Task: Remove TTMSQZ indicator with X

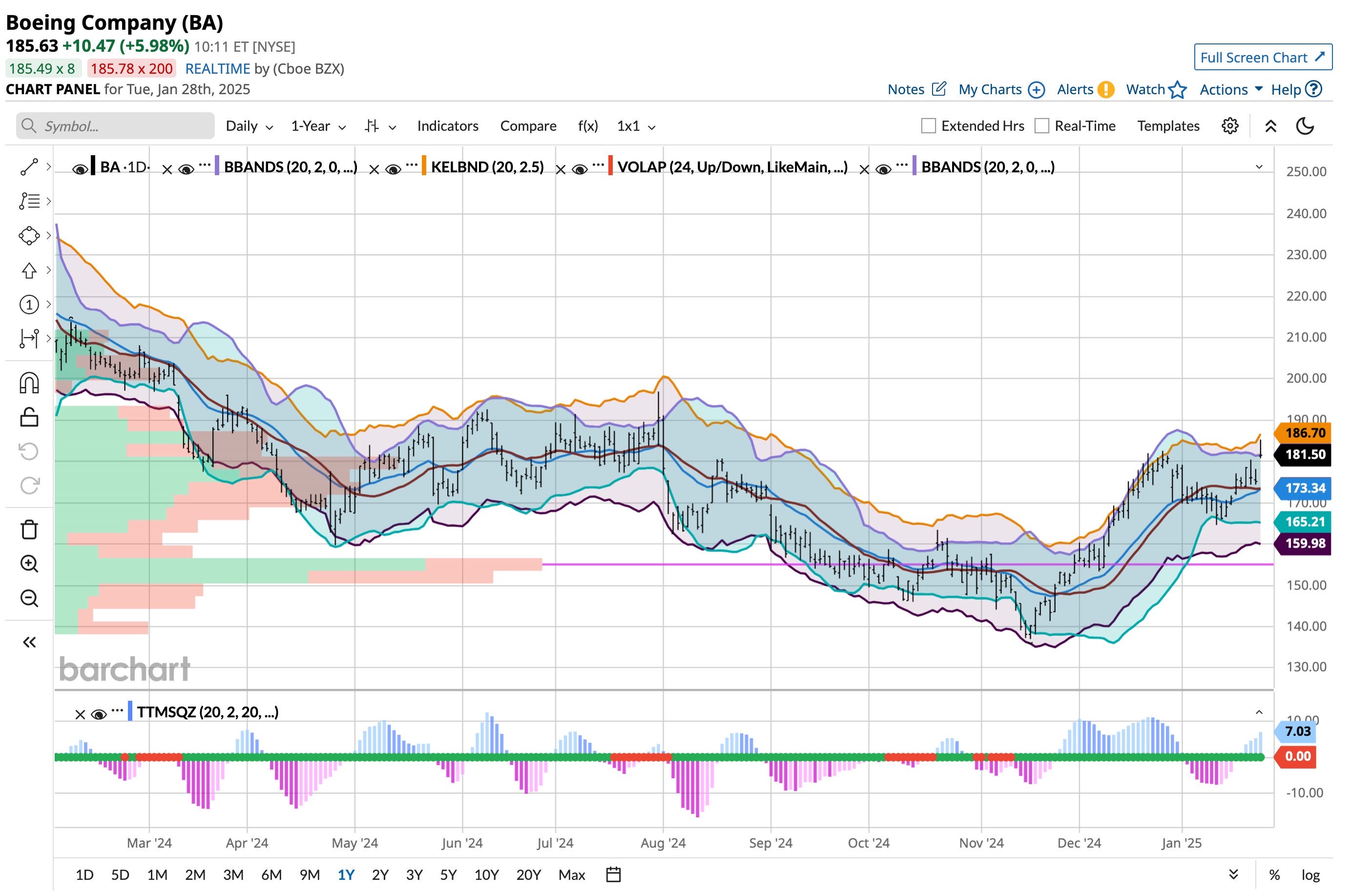Action: (x=80, y=715)
